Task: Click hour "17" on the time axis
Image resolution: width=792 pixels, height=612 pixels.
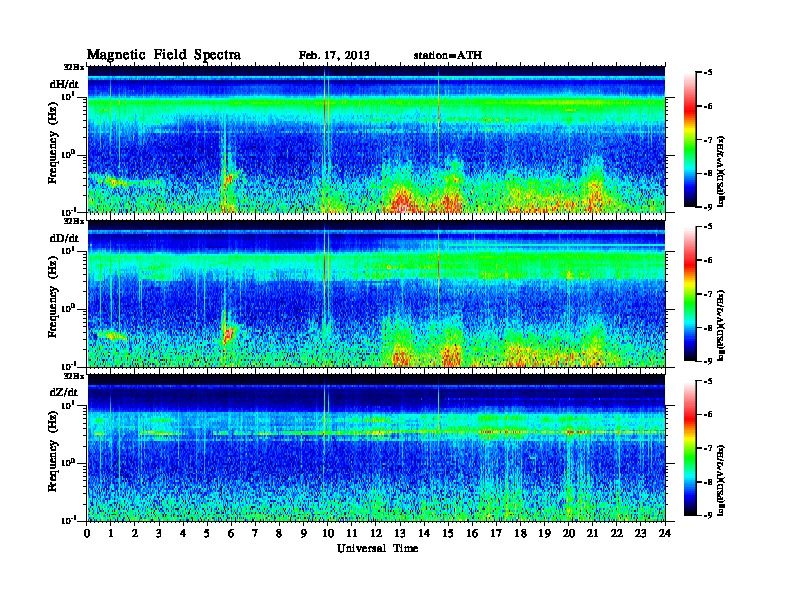Action: [x=497, y=533]
